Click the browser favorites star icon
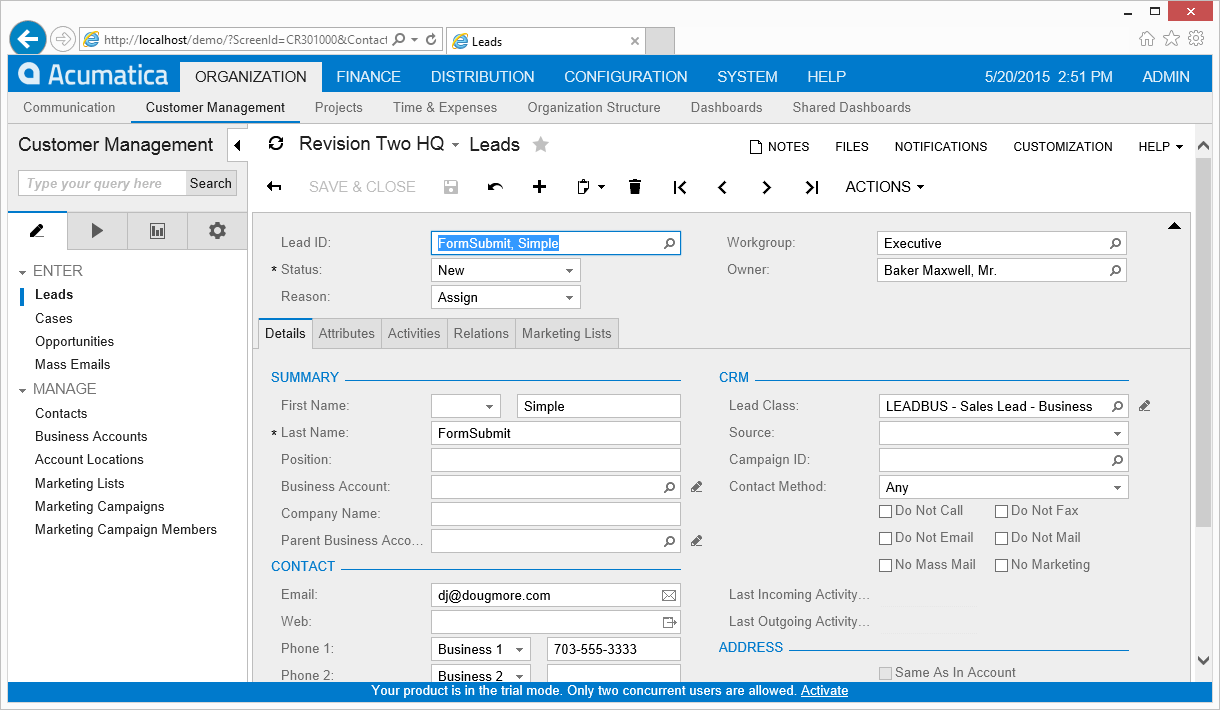 (1172, 39)
